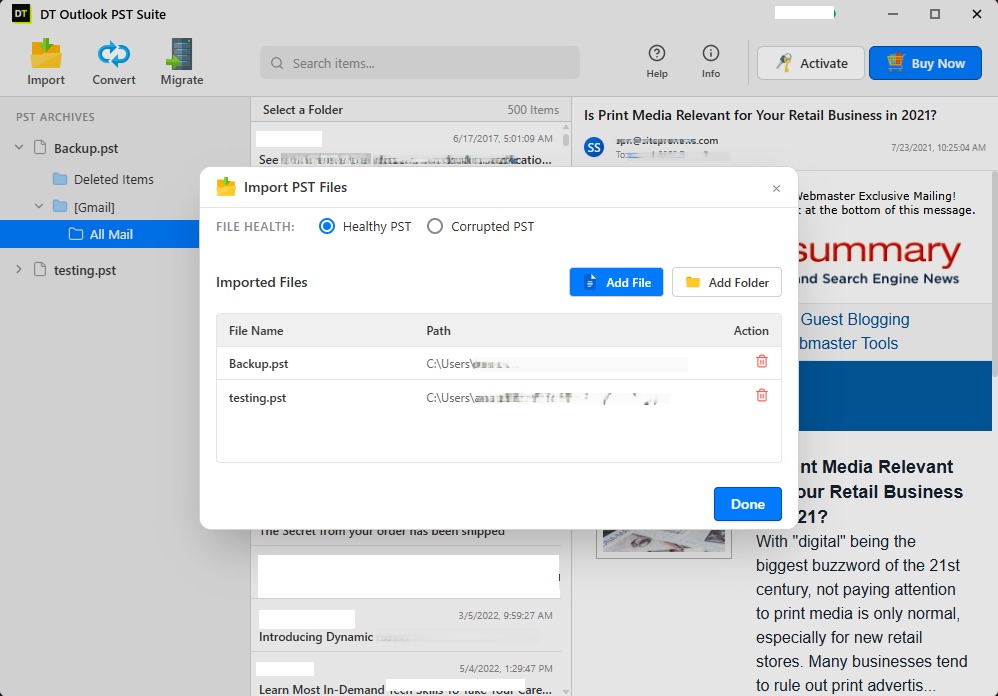This screenshot has height=696, width=998.
Task: Select the Corrupted PST radio button
Action: coord(435,226)
